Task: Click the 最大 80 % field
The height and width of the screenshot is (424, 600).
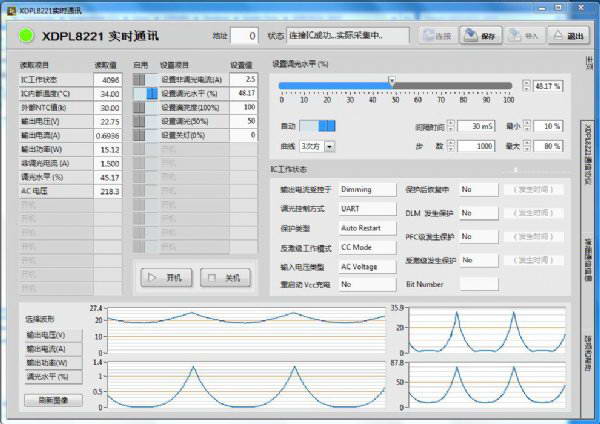Action: (548, 146)
